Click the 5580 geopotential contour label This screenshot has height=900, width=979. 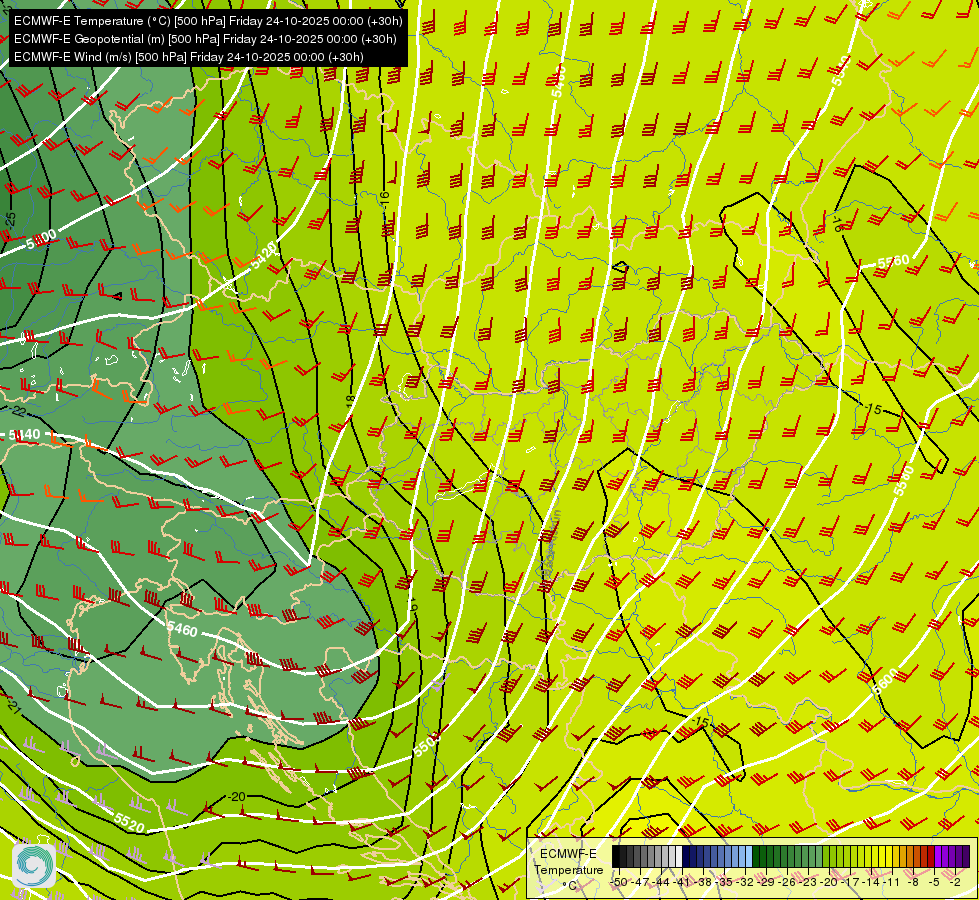point(903,481)
